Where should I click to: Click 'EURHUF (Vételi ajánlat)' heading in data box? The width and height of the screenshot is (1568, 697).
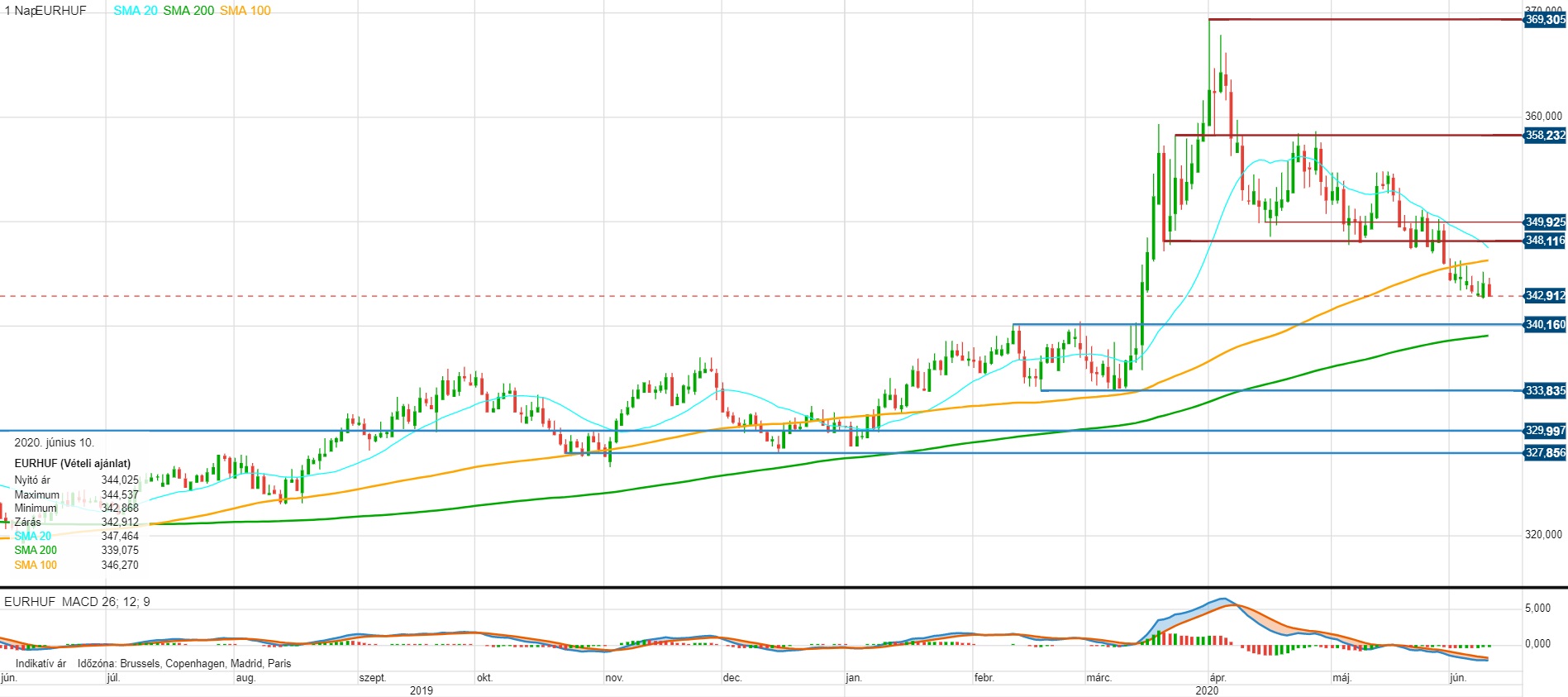pyautogui.click(x=73, y=463)
